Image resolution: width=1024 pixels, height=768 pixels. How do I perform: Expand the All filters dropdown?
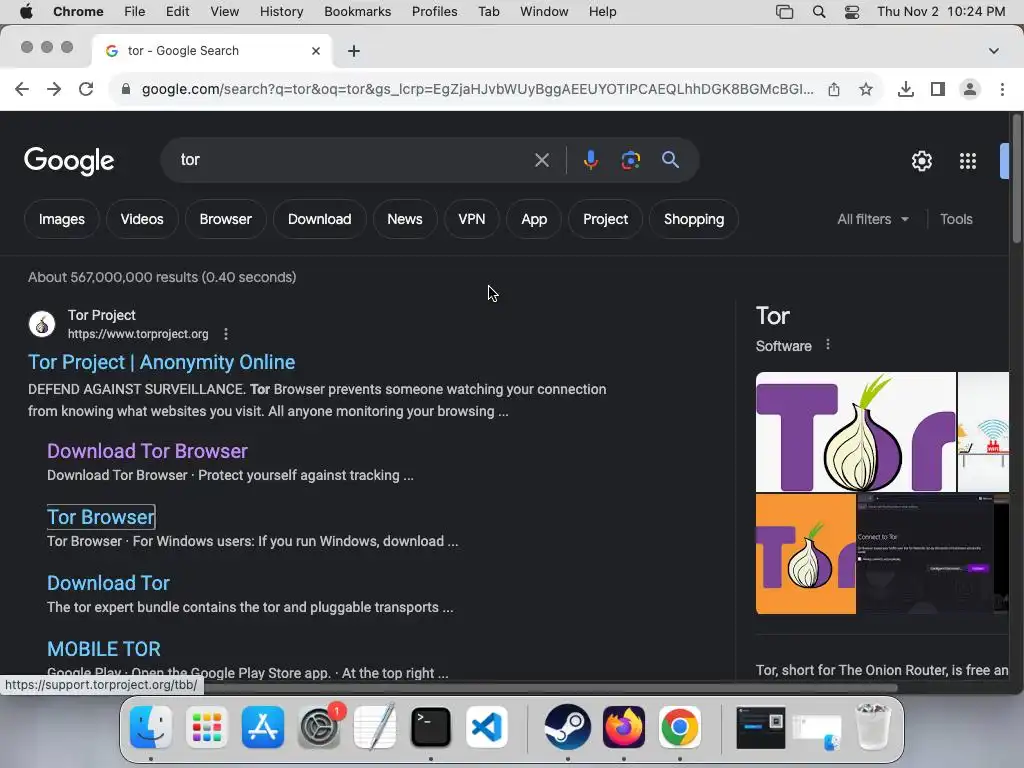873,219
